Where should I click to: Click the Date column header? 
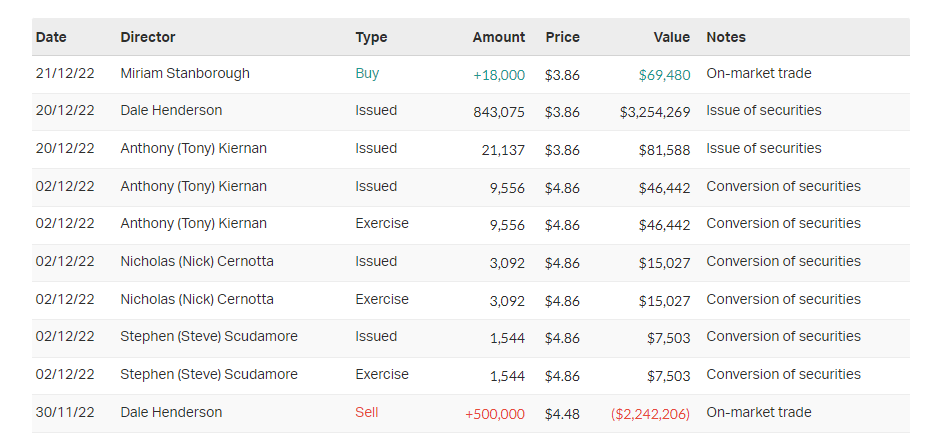(51, 37)
